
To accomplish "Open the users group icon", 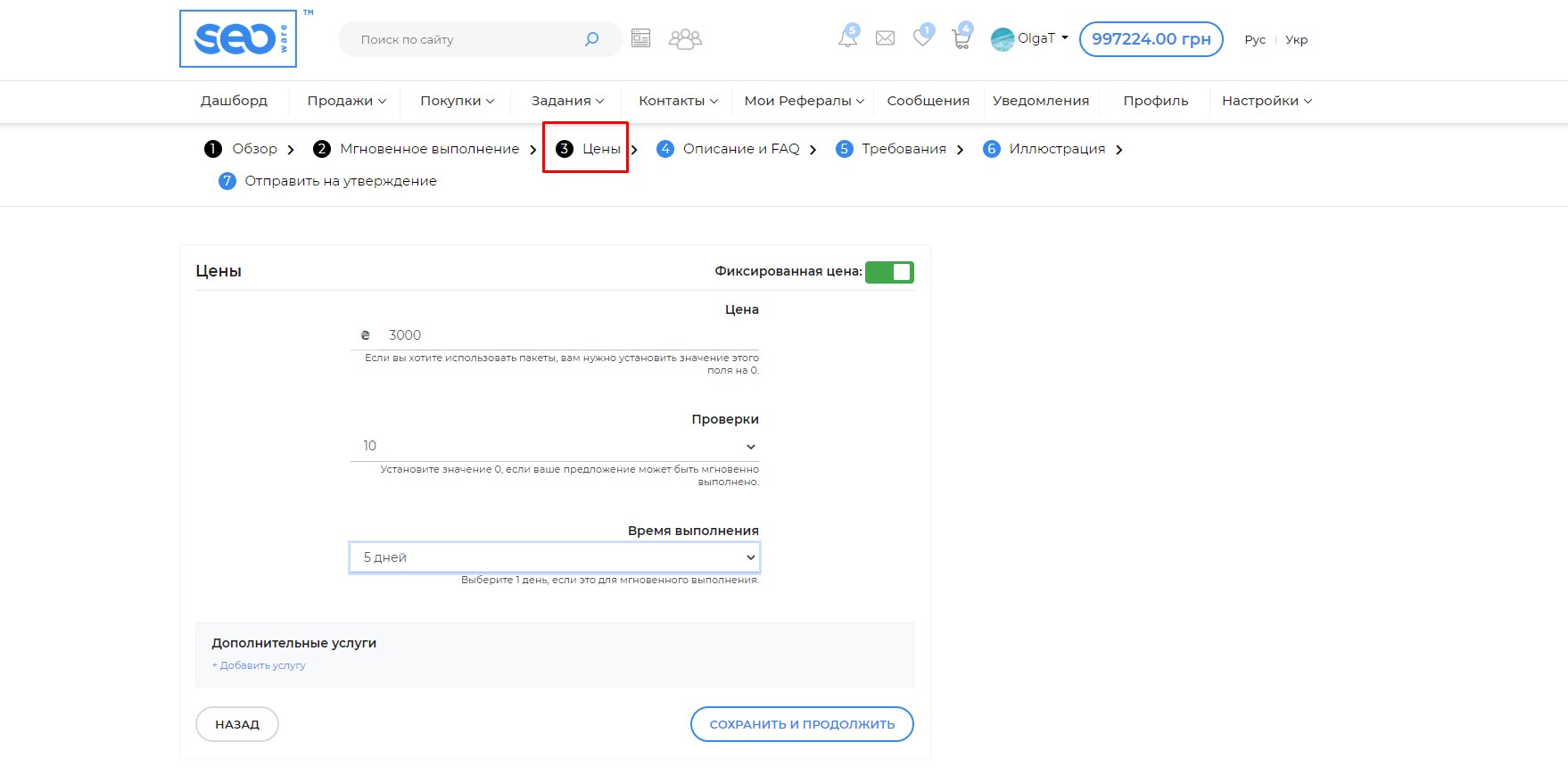I will [x=685, y=39].
